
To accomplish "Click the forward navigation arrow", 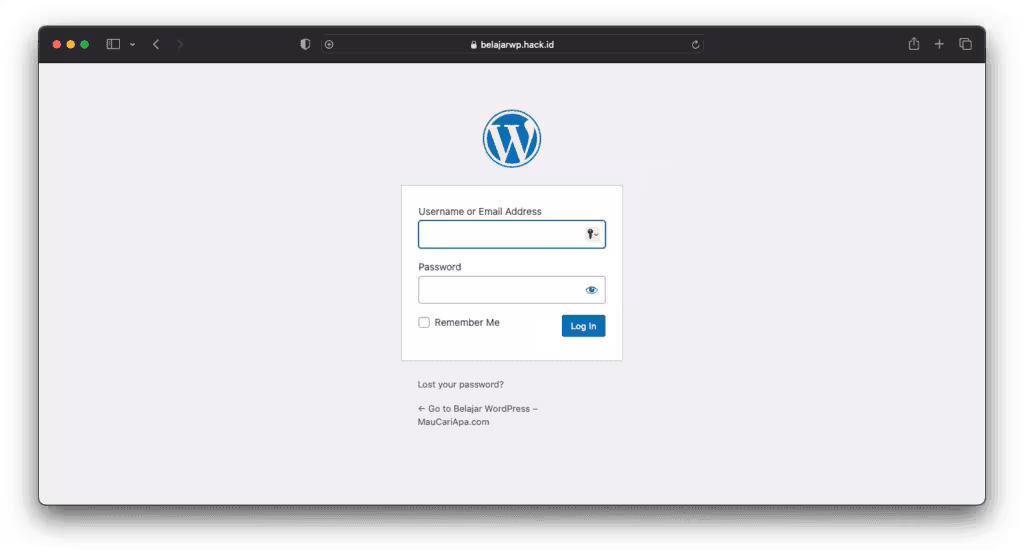I will coord(180,44).
